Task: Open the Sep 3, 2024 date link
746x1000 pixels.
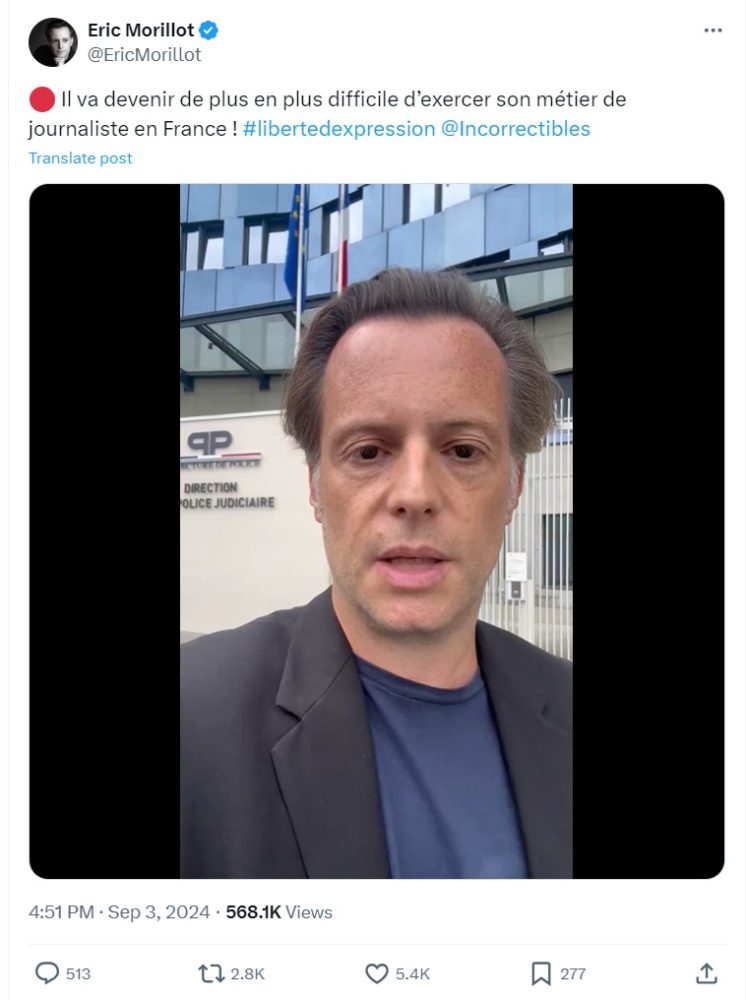Action: [159, 912]
